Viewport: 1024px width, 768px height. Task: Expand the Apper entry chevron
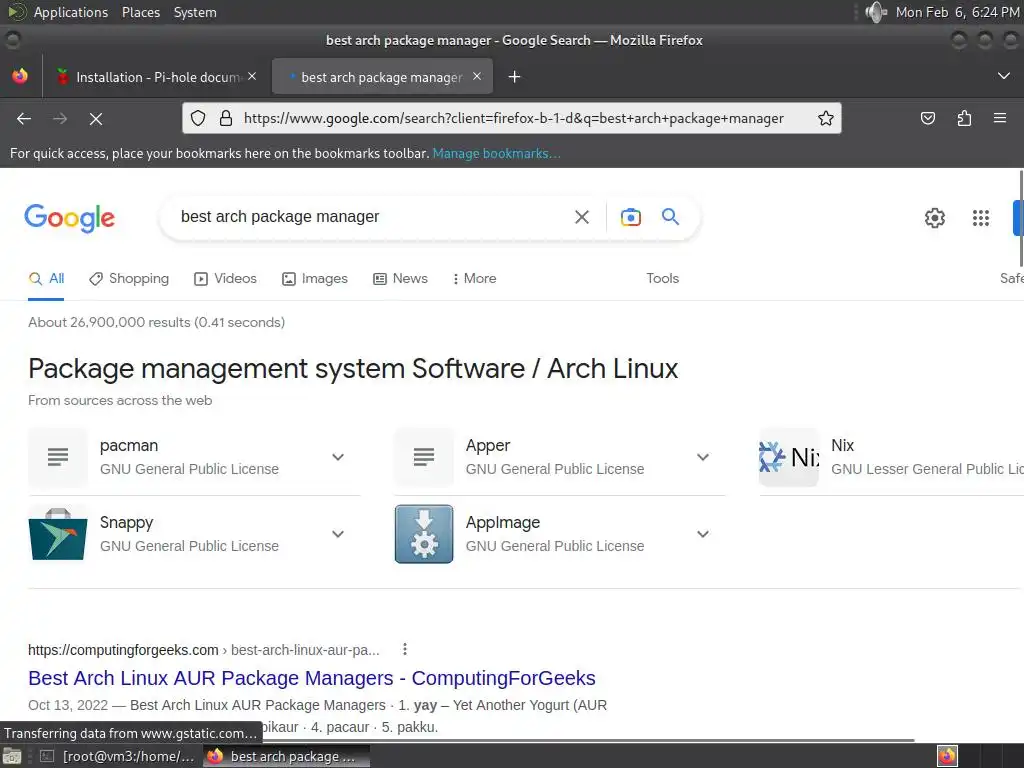pyautogui.click(x=703, y=457)
